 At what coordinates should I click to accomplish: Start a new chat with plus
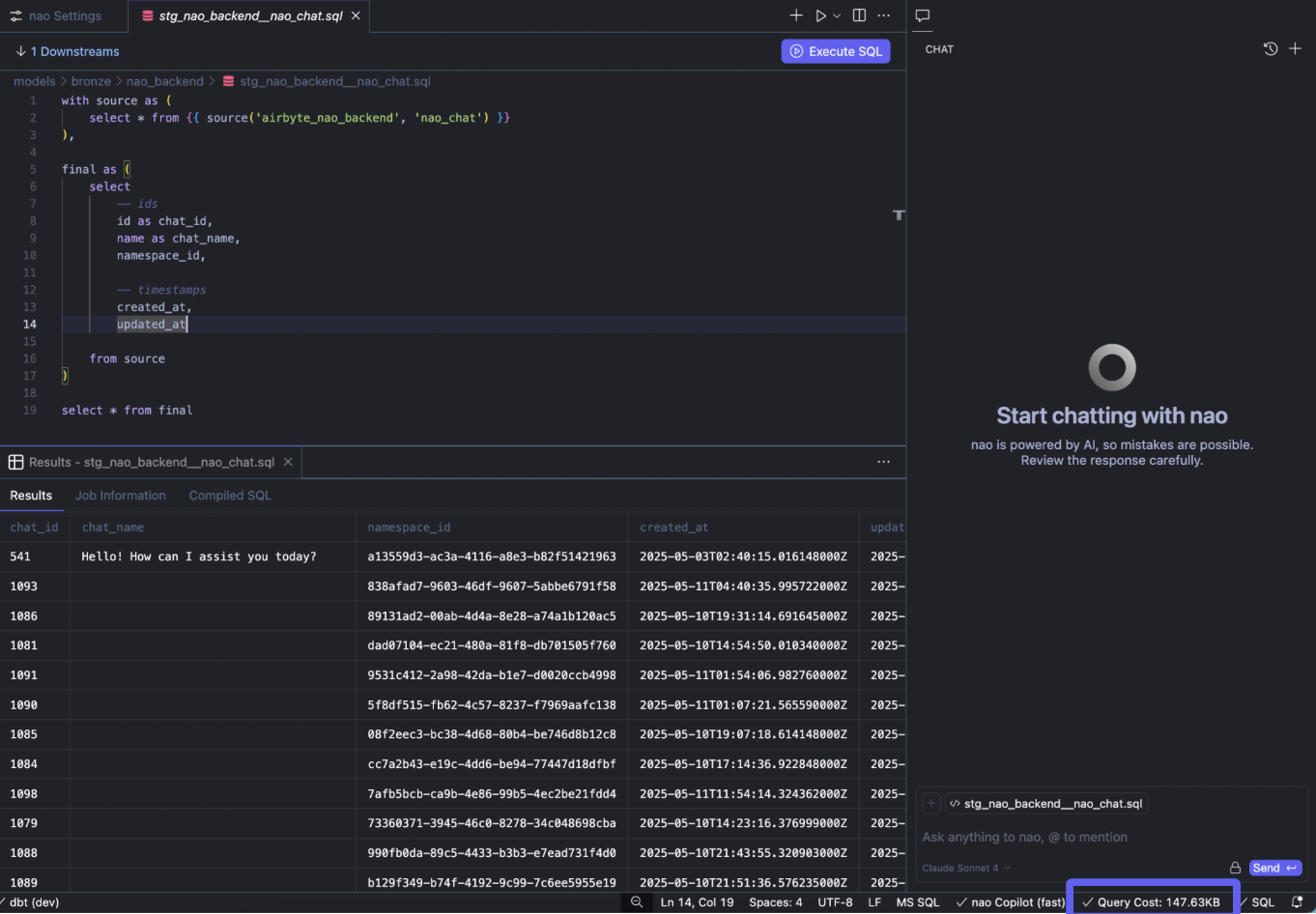coord(1296,48)
